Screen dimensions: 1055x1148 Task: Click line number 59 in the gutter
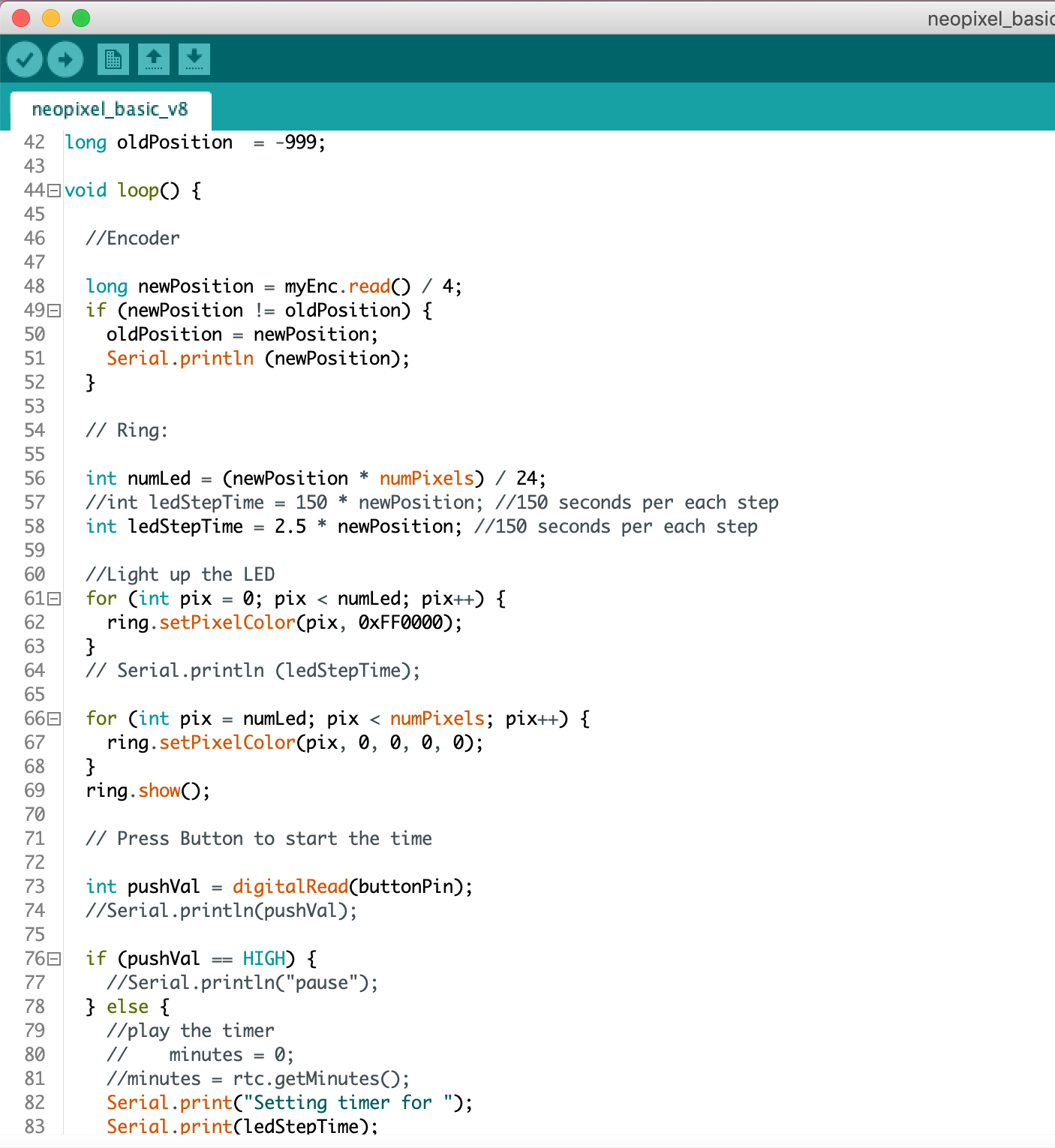pyautogui.click(x=35, y=551)
